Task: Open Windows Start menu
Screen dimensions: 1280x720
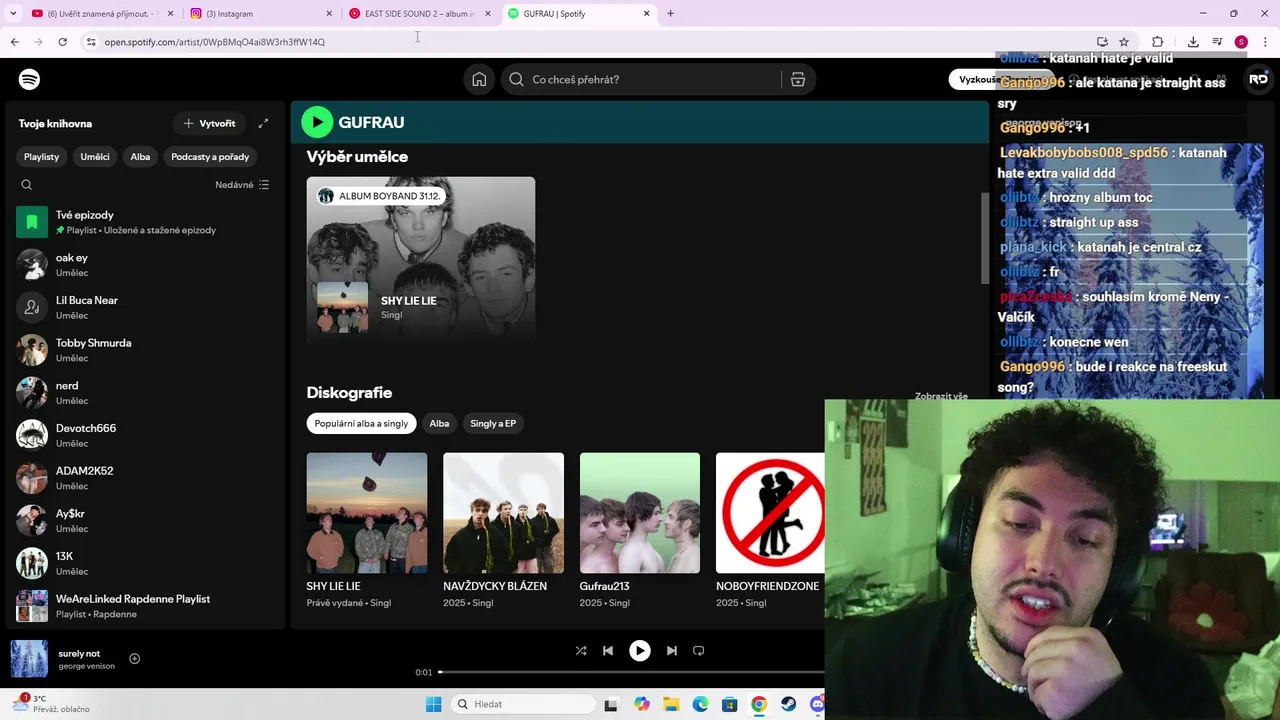Action: click(x=433, y=704)
